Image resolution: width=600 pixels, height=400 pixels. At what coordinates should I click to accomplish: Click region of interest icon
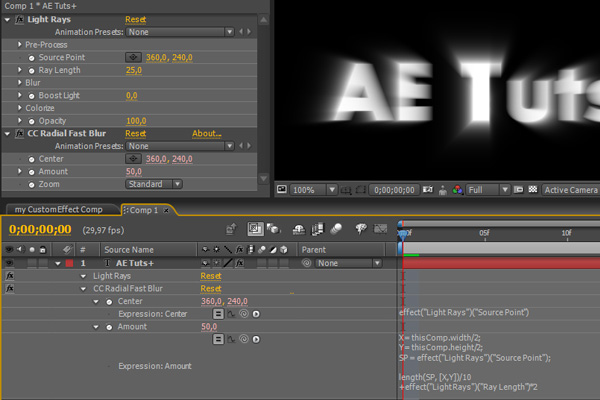point(518,190)
